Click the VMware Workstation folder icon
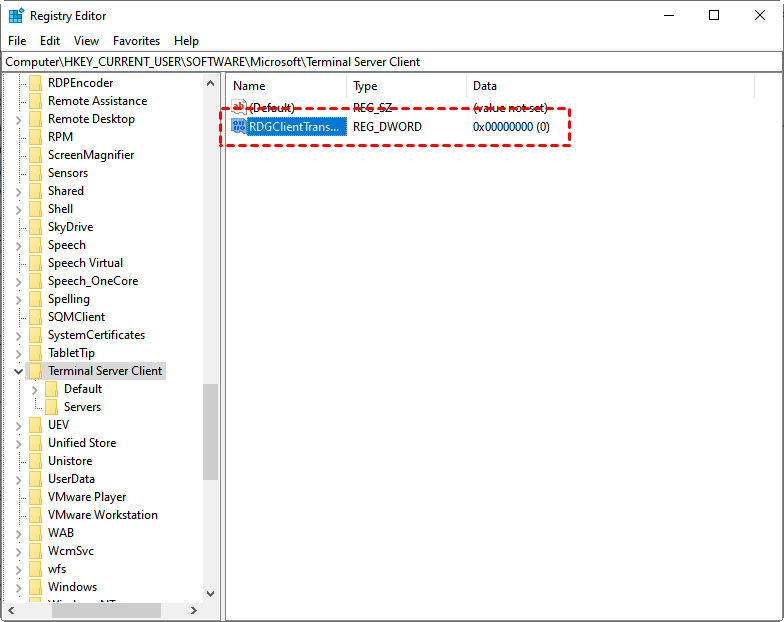Image resolution: width=784 pixels, height=622 pixels. click(36, 515)
